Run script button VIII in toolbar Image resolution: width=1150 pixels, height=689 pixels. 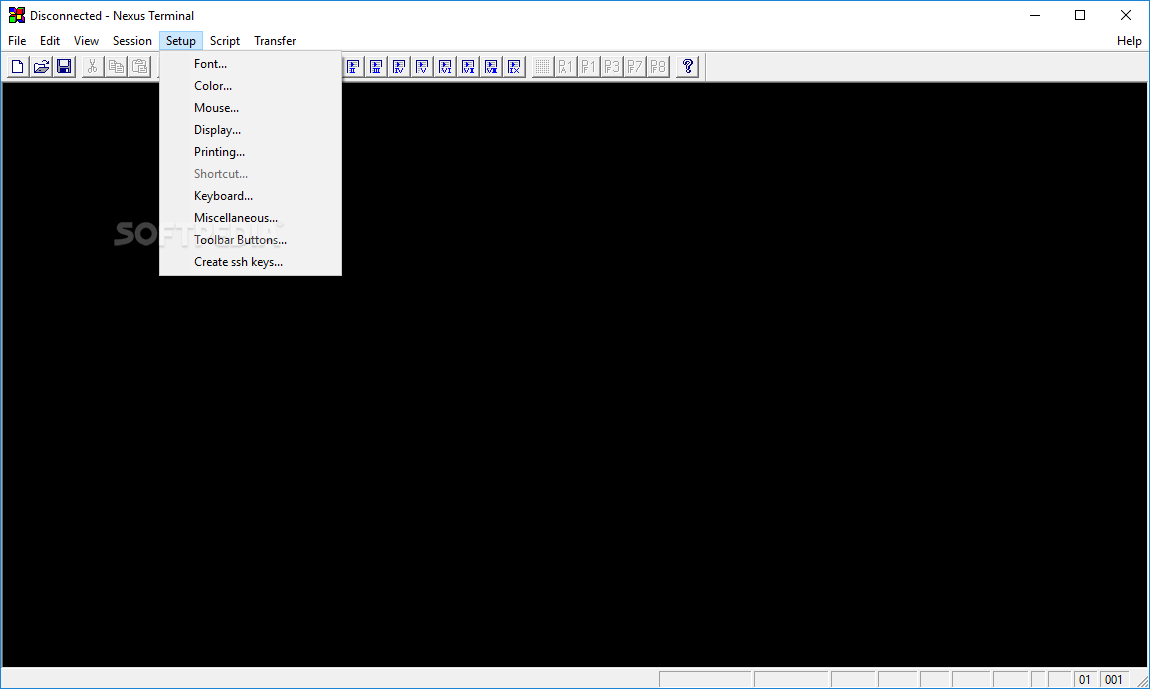click(491, 67)
